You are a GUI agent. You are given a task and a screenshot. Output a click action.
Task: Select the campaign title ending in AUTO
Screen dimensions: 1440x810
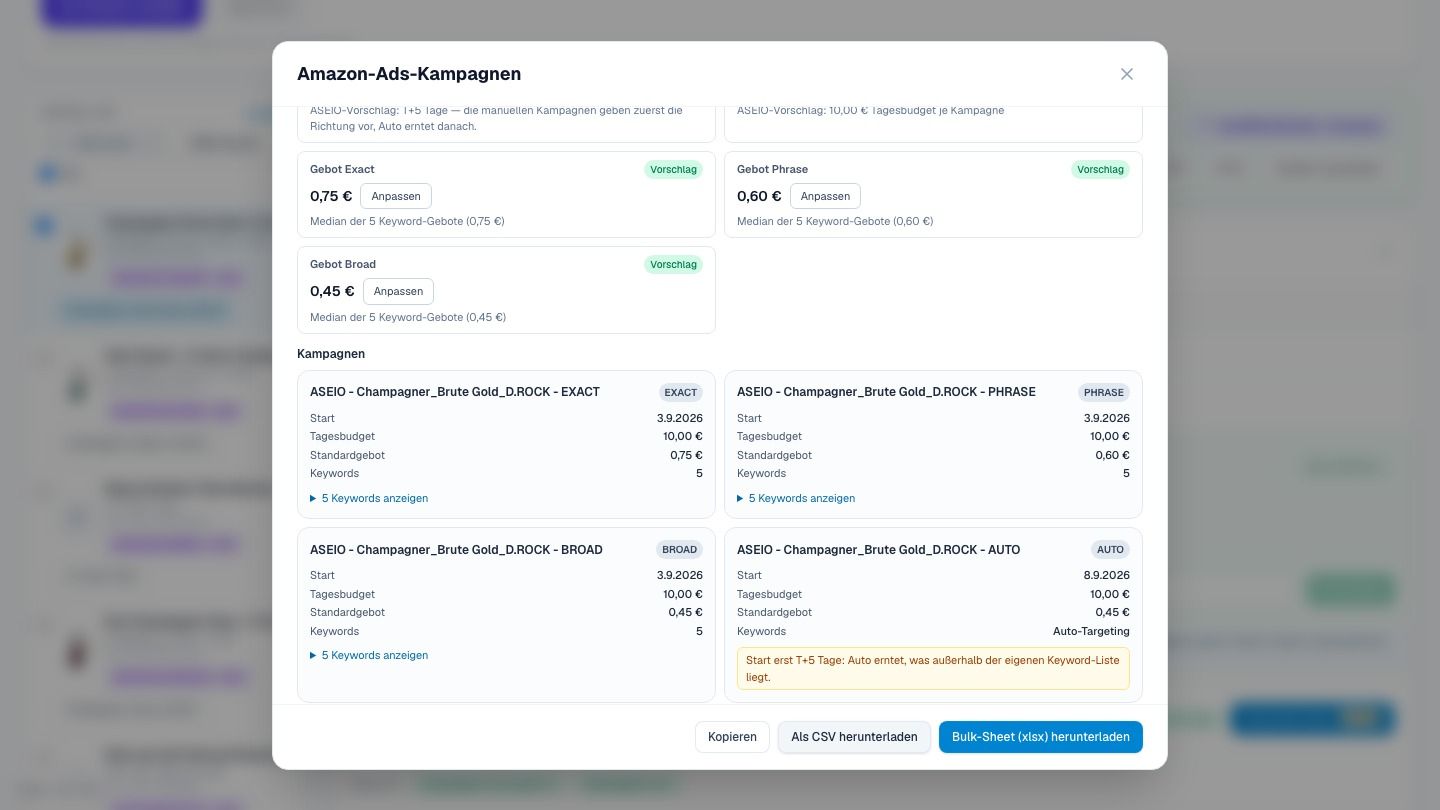878,550
